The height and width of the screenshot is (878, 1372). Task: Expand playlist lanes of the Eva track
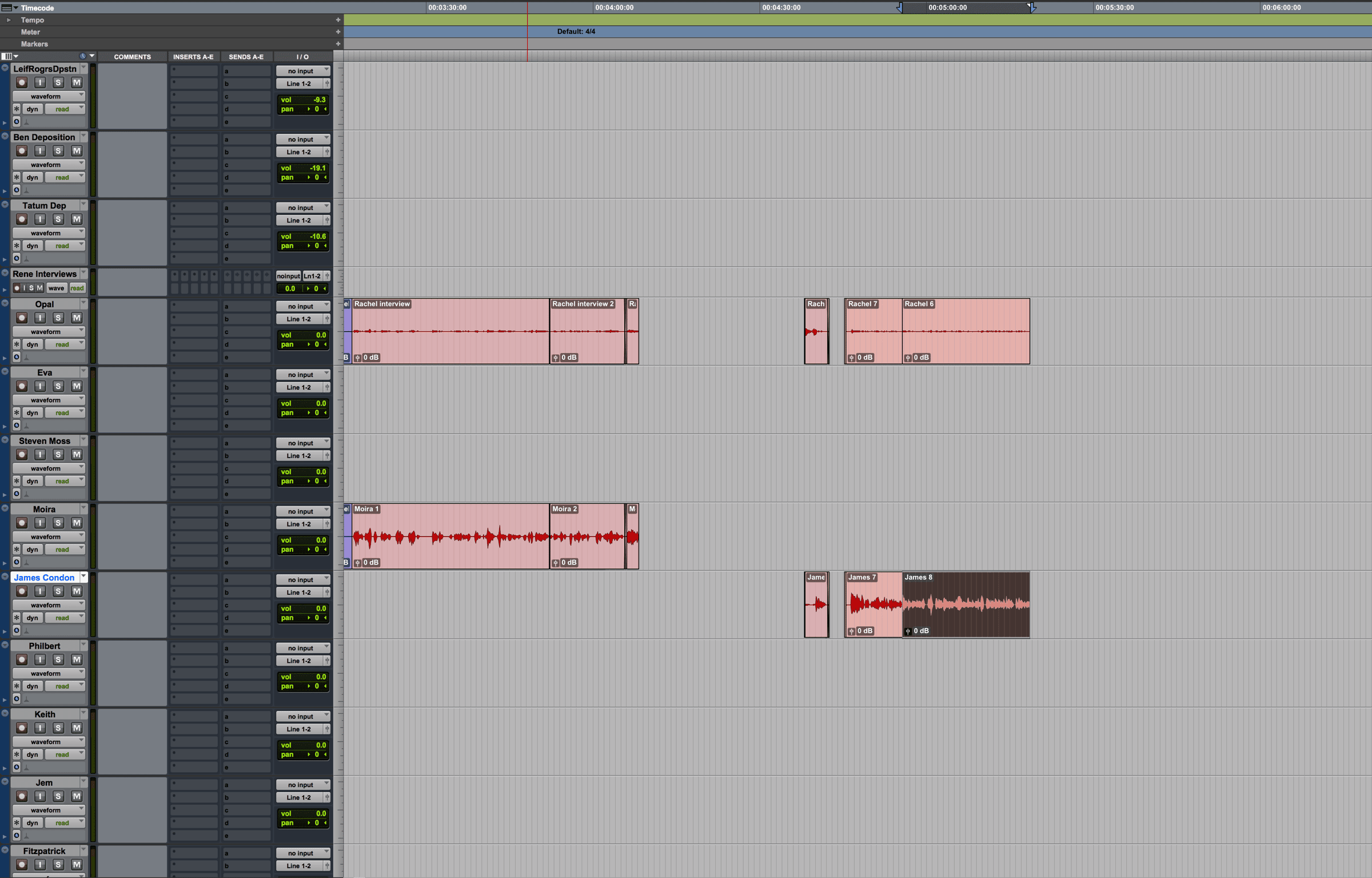tap(5, 426)
